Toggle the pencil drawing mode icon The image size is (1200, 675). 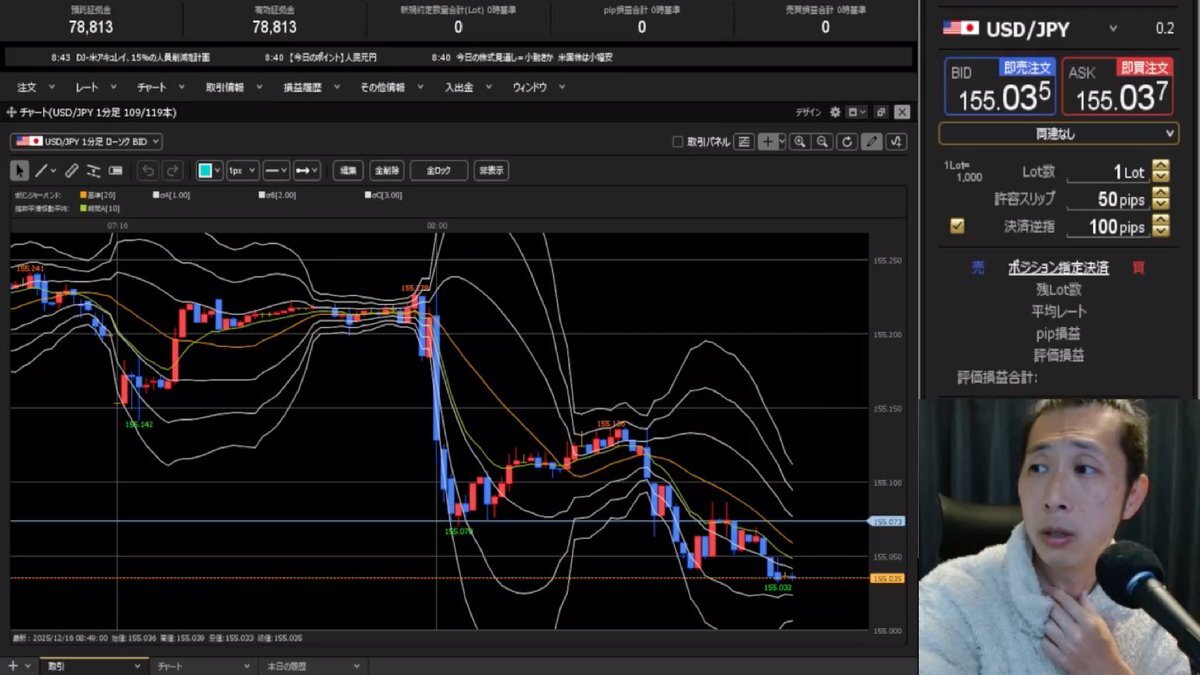click(872, 142)
